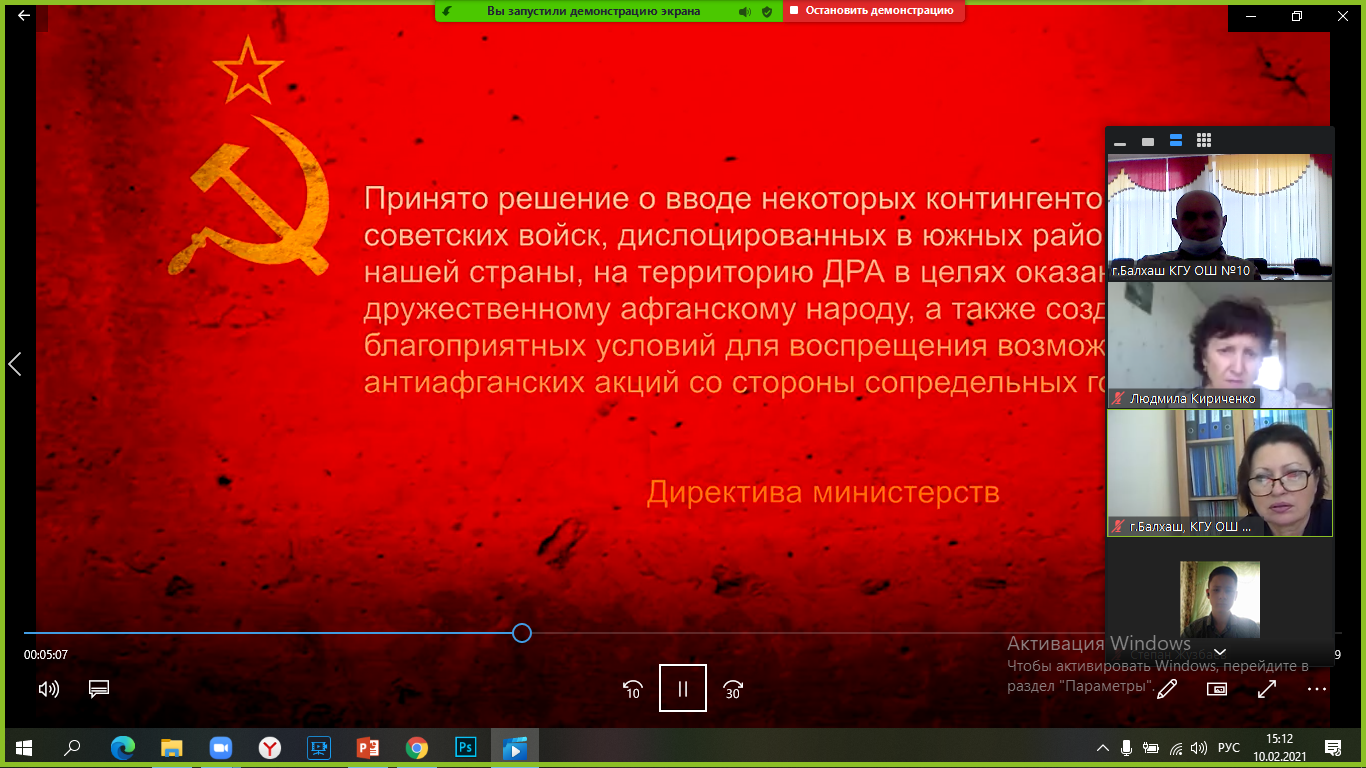
Task: Click the back arrow in player
Action: tap(24, 16)
